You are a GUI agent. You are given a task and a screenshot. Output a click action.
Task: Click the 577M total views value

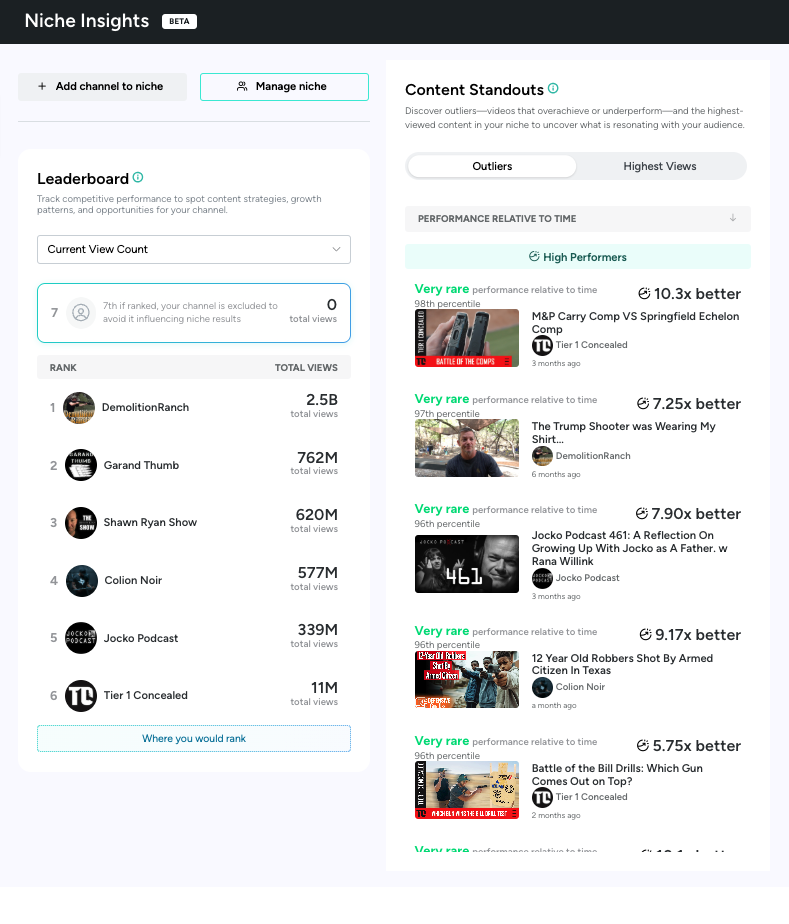tap(318, 572)
